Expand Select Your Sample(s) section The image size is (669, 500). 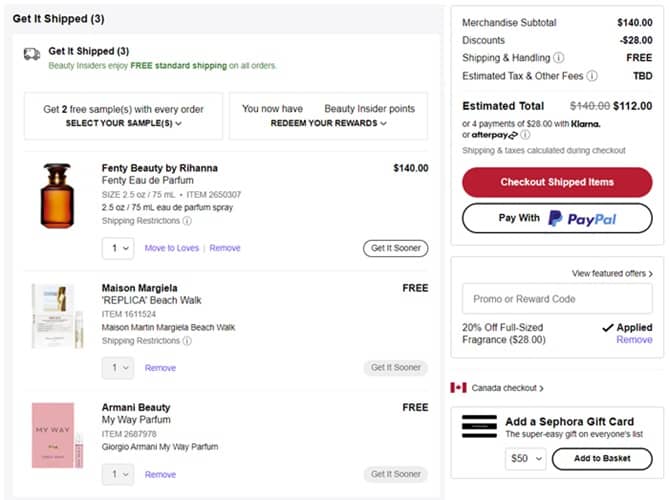tap(123, 123)
